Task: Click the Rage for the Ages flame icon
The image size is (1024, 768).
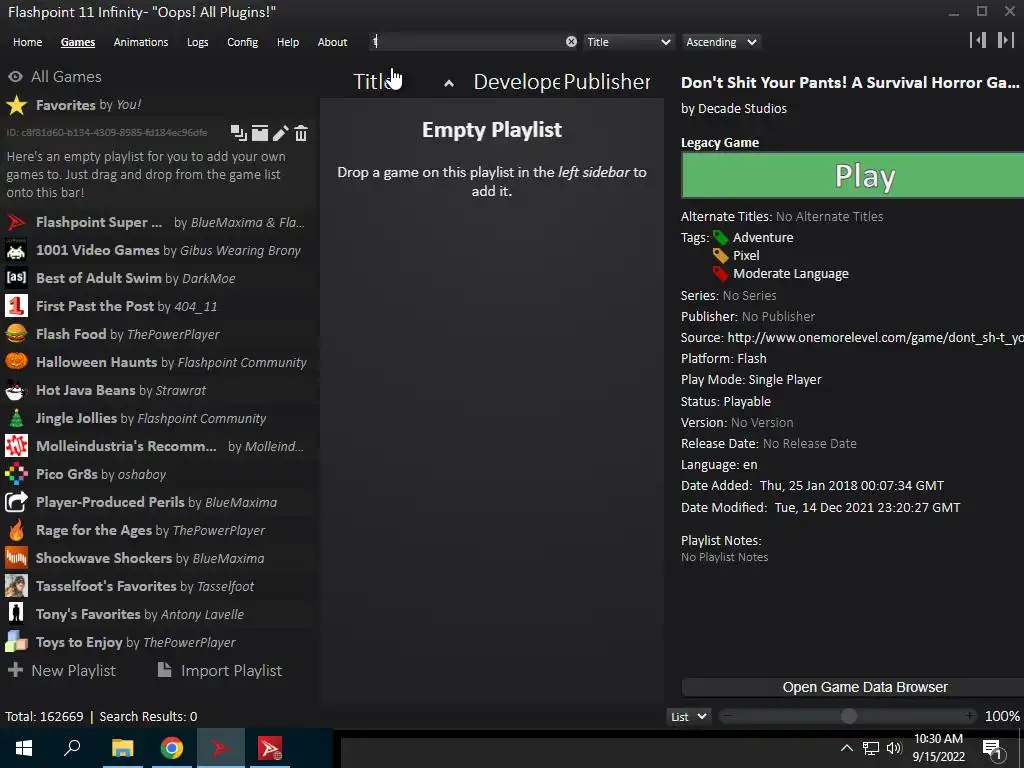Action: [16, 530]
